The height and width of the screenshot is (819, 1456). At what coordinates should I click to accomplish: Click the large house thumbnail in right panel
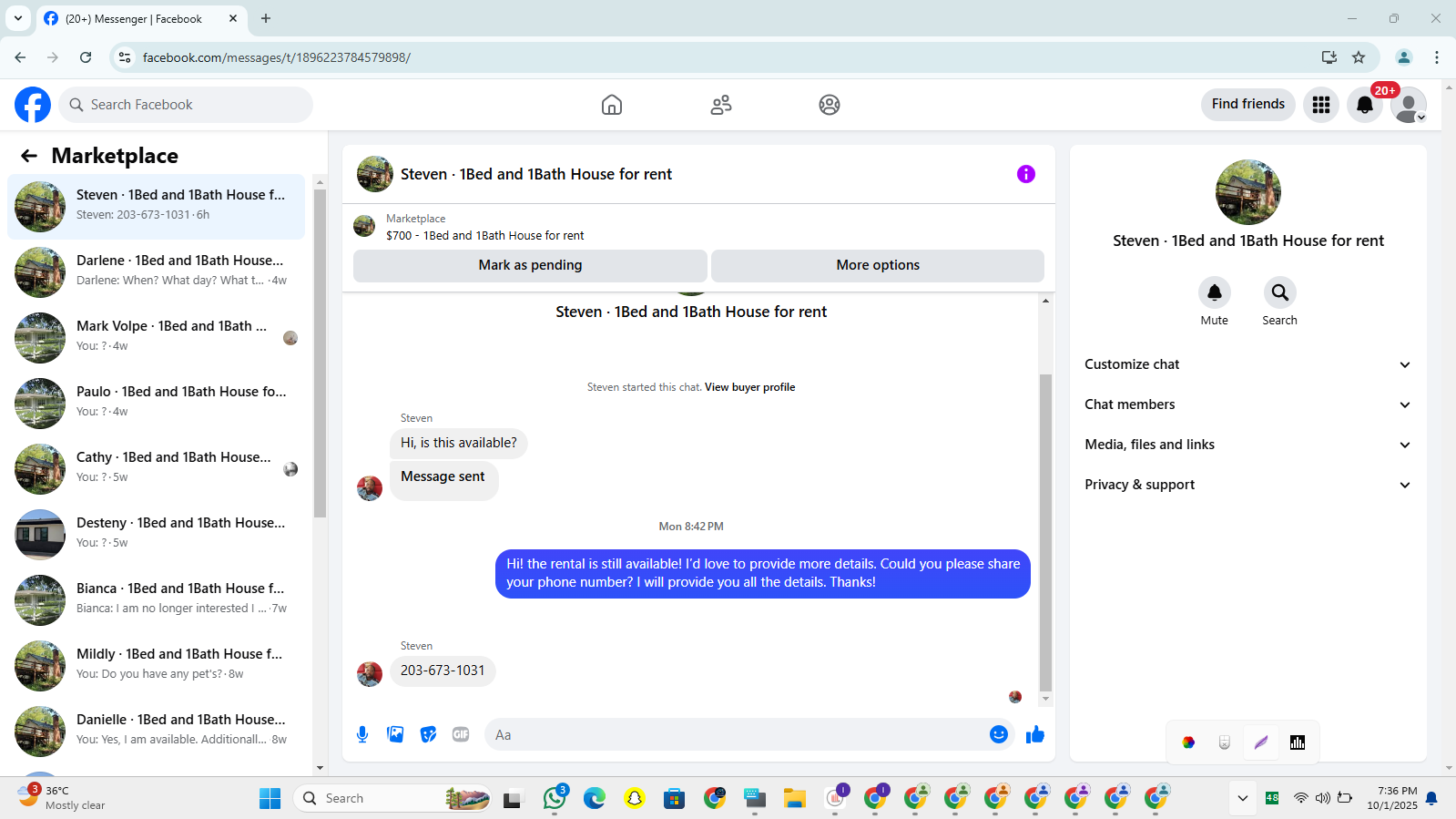[1248, 192]
